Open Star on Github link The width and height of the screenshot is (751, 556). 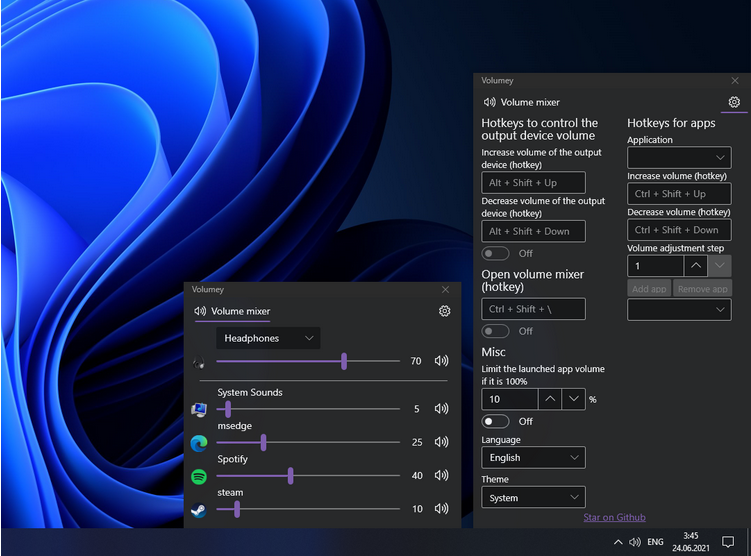coord(614,517)
